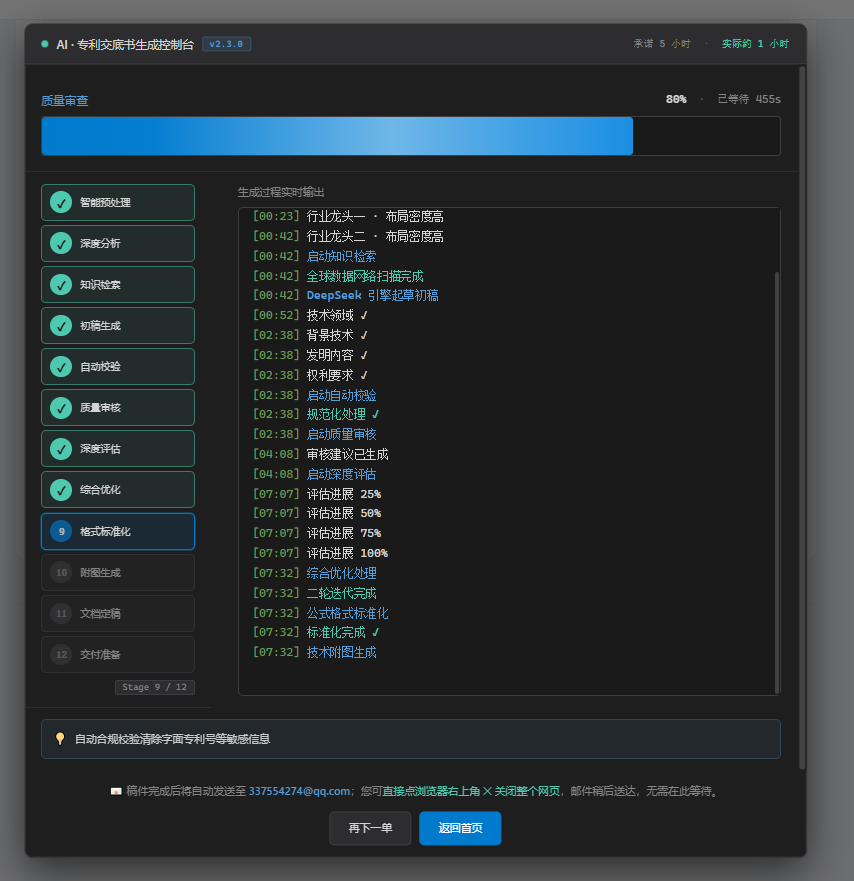Click the envelope icon before email notice
Image resolution: width=854 pixels, height=881 pixels.
tap(116, 791)
